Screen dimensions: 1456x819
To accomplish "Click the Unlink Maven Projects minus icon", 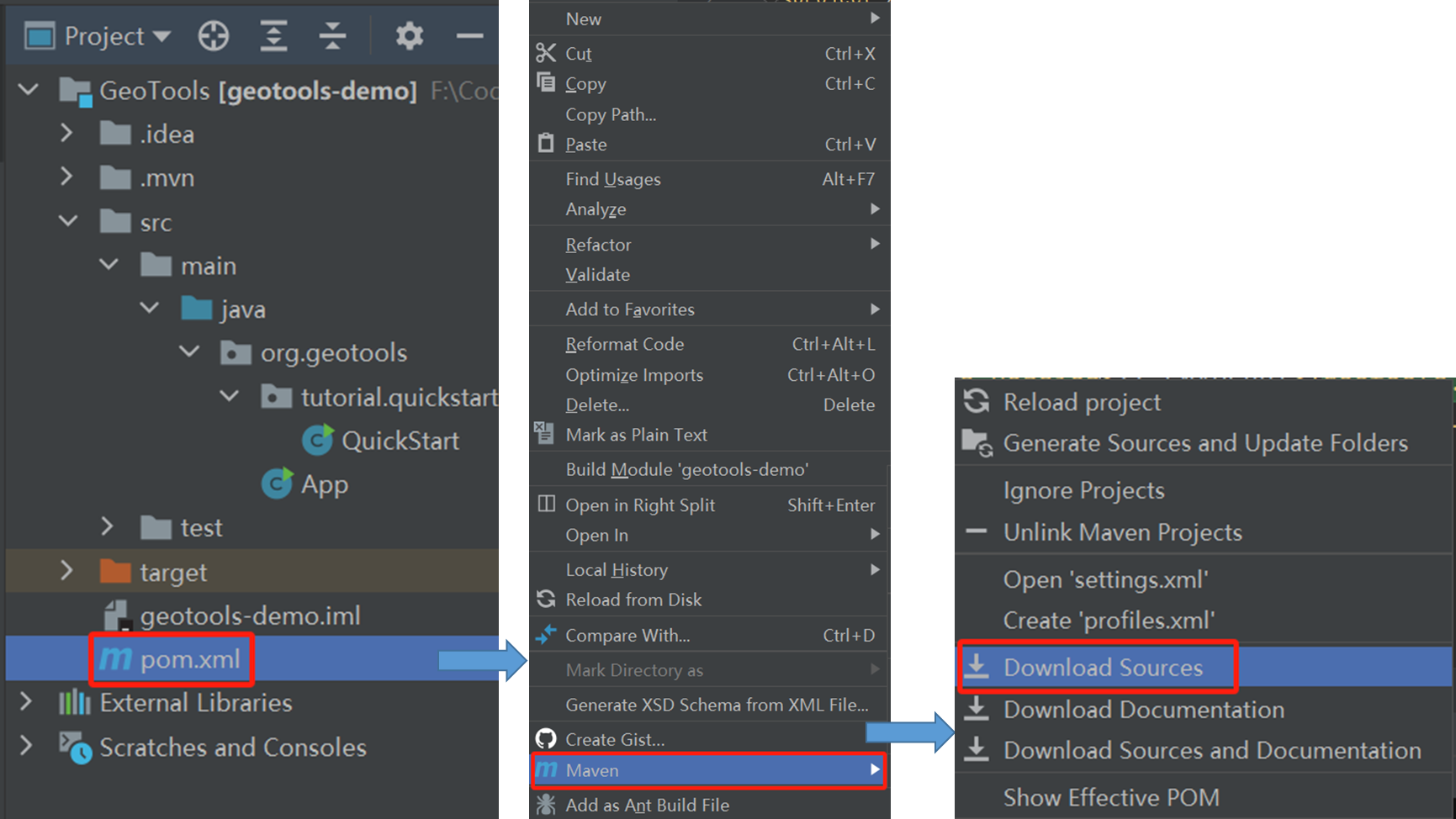I will 976,531.
